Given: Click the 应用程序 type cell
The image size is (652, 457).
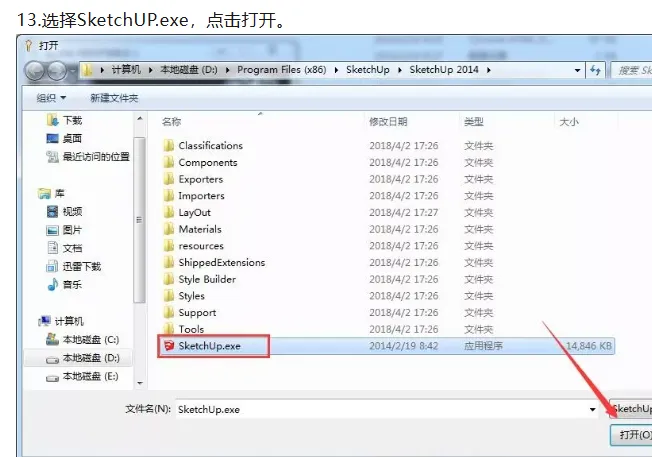Looking at the screenshot, I should (483, 346).
